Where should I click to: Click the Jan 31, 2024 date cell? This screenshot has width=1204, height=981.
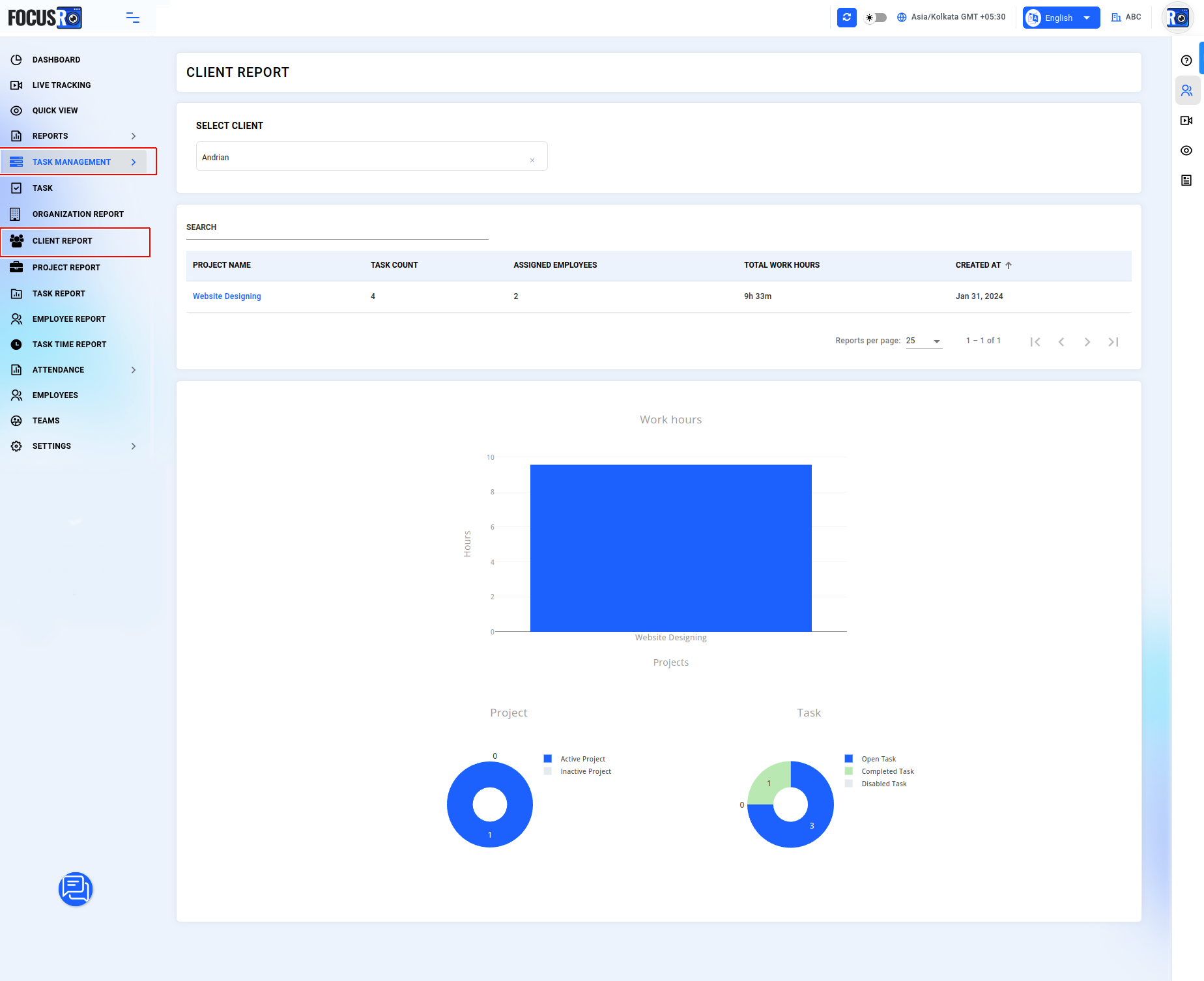click(x=979, y=296)
